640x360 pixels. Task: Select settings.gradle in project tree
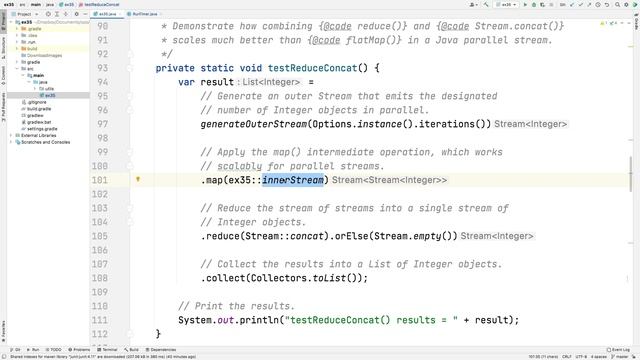pyautogui.click(x=39, y=129)
